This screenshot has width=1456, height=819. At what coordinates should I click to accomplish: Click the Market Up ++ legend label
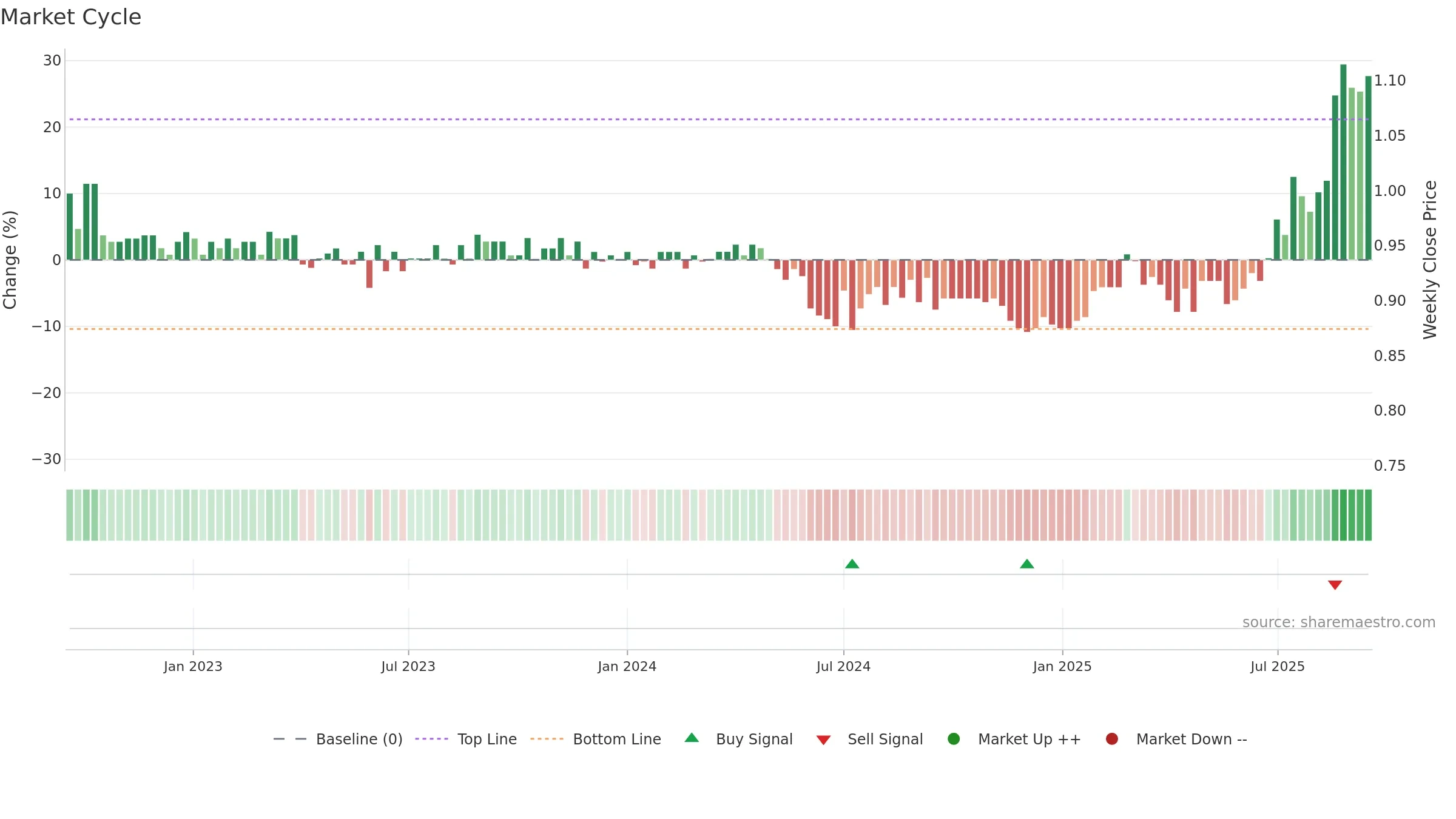point(1030,739)
